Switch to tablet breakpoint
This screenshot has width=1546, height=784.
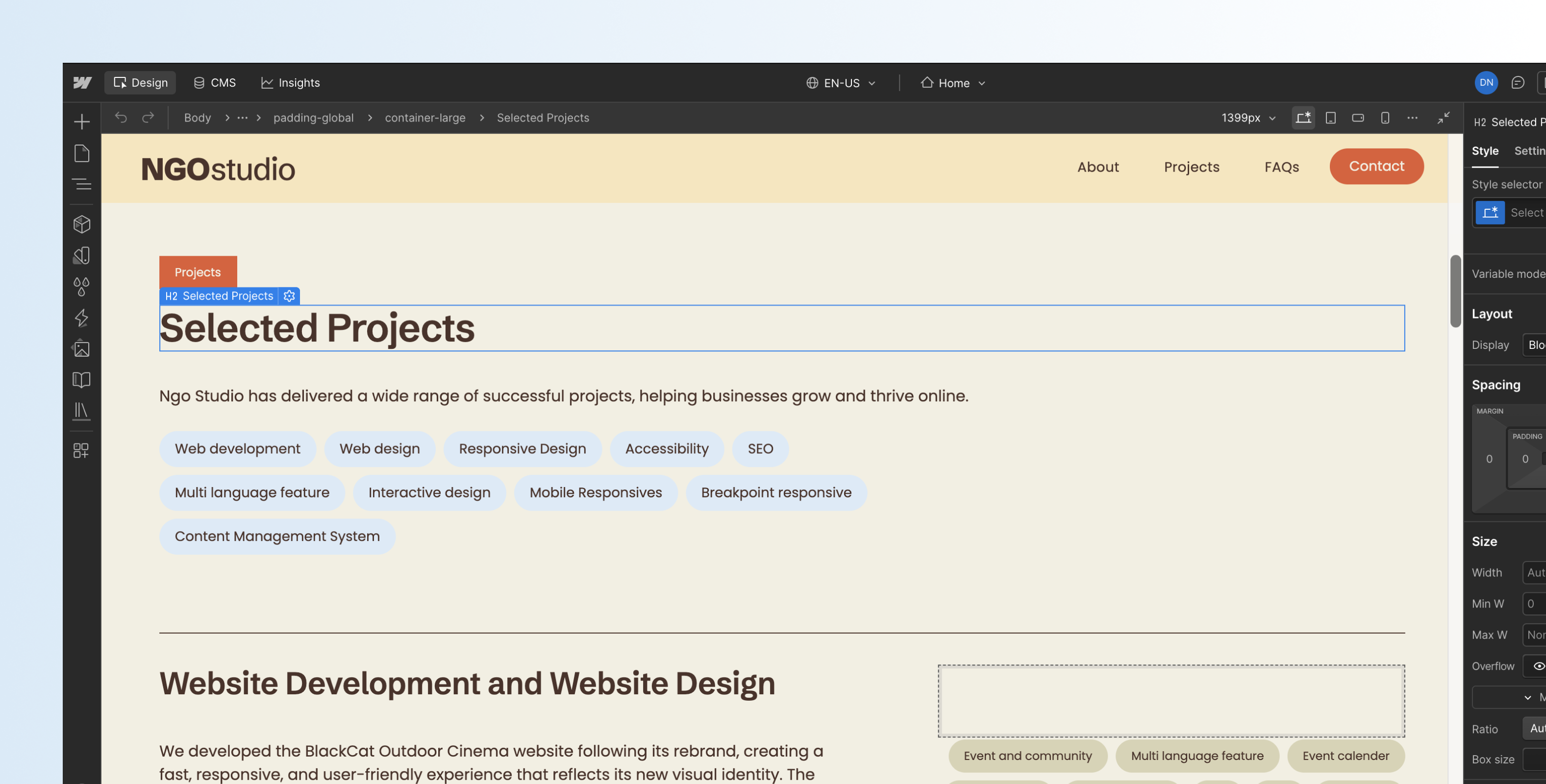click(1330, 118)
